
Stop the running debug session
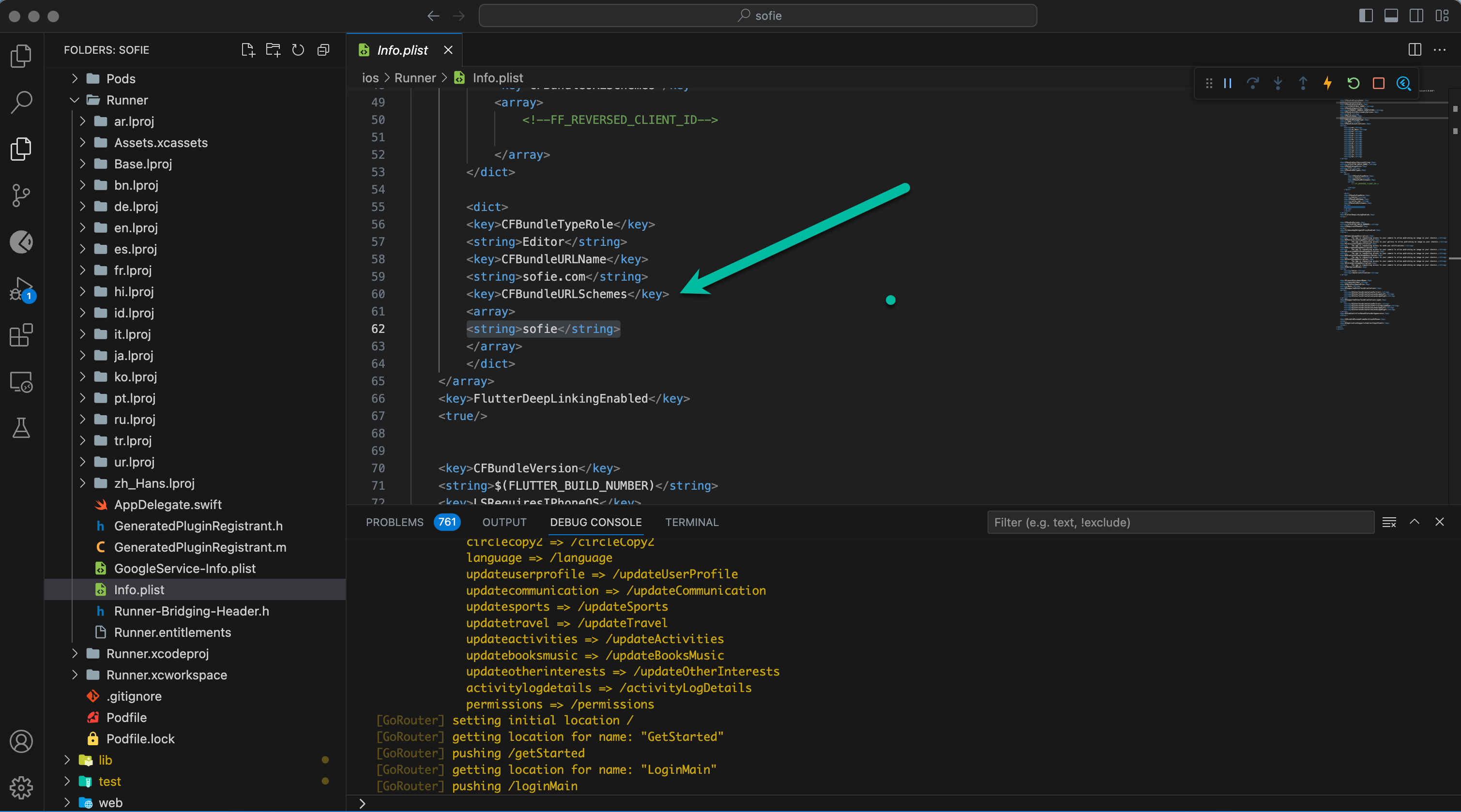pyautogui.click(x=1378, y=83)
